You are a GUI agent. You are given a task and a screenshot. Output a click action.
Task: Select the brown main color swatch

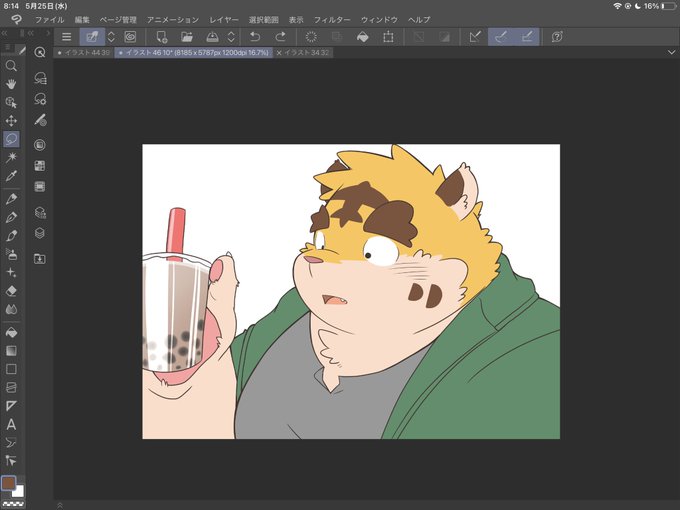[x=8, y=483]
